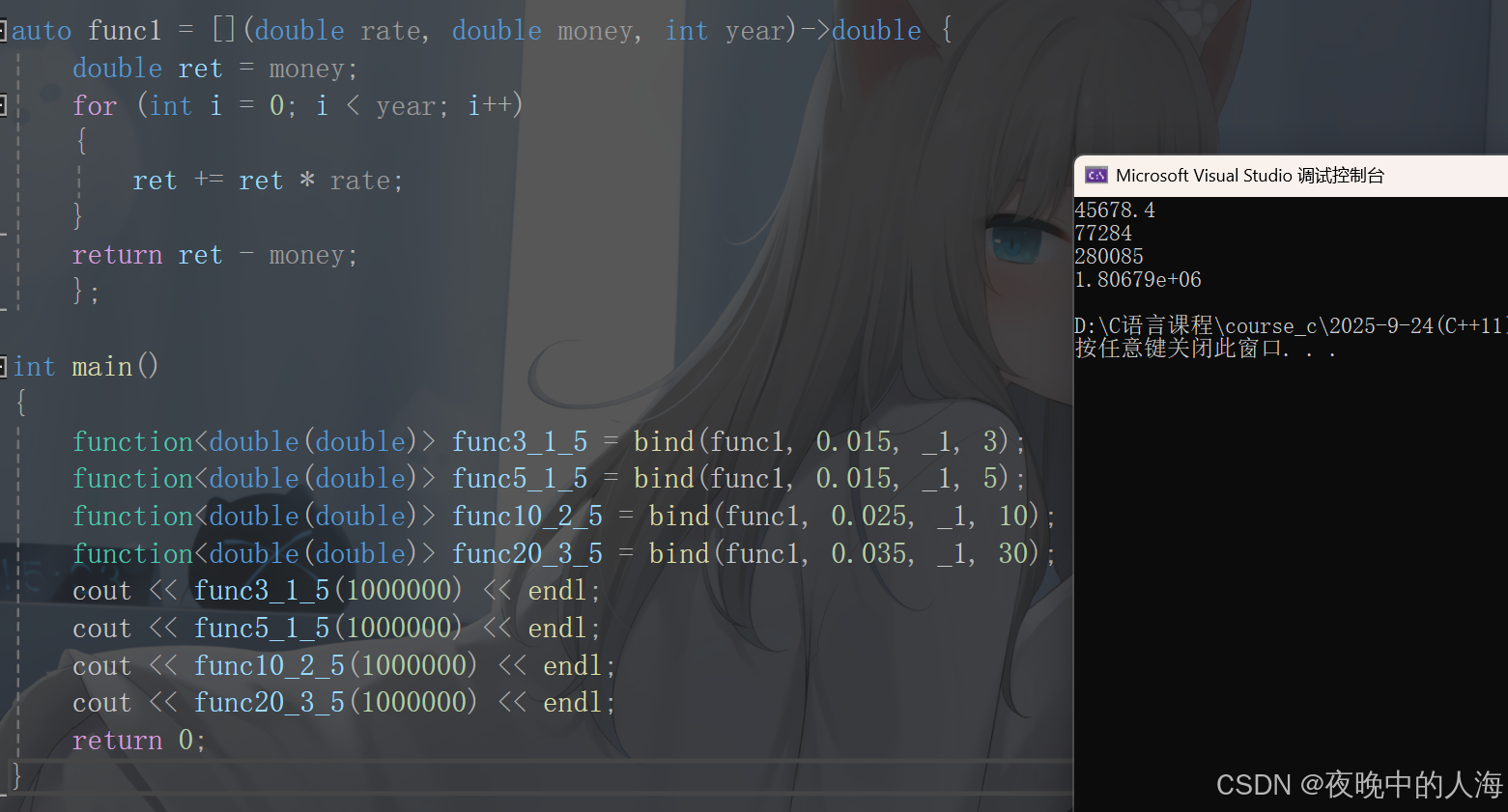Click the 'int main()' declaration
The image size is (1508, 812).
pos(85,367)
